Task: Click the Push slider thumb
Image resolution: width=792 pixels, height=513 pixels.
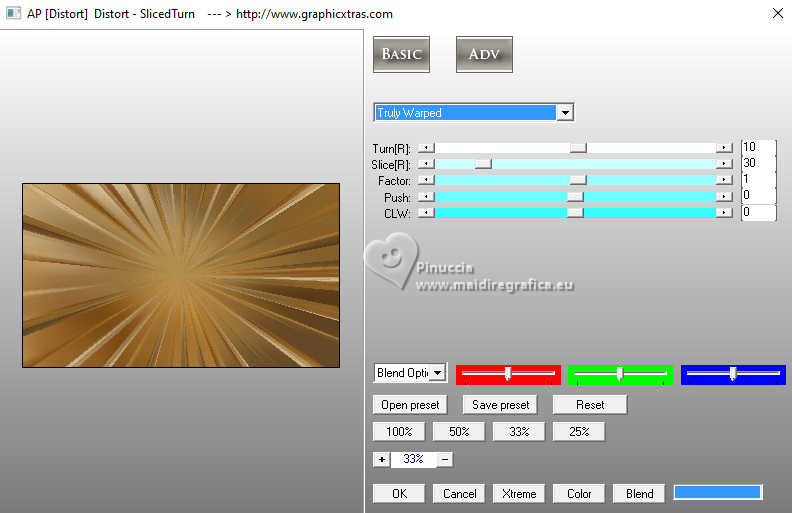Action: 575,197
